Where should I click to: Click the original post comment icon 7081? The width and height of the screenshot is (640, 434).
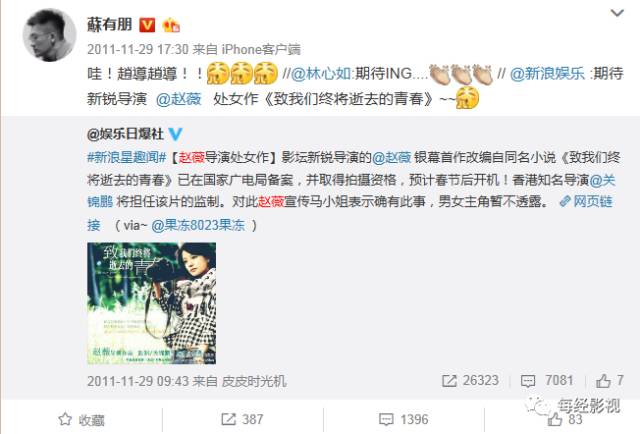[547, 381]
